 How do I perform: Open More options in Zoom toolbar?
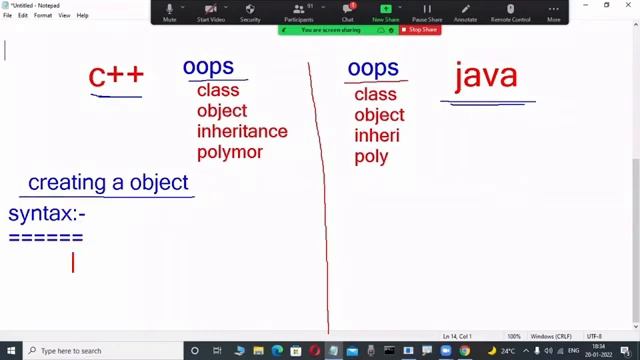pyautogui.click(x=553, y=12)
